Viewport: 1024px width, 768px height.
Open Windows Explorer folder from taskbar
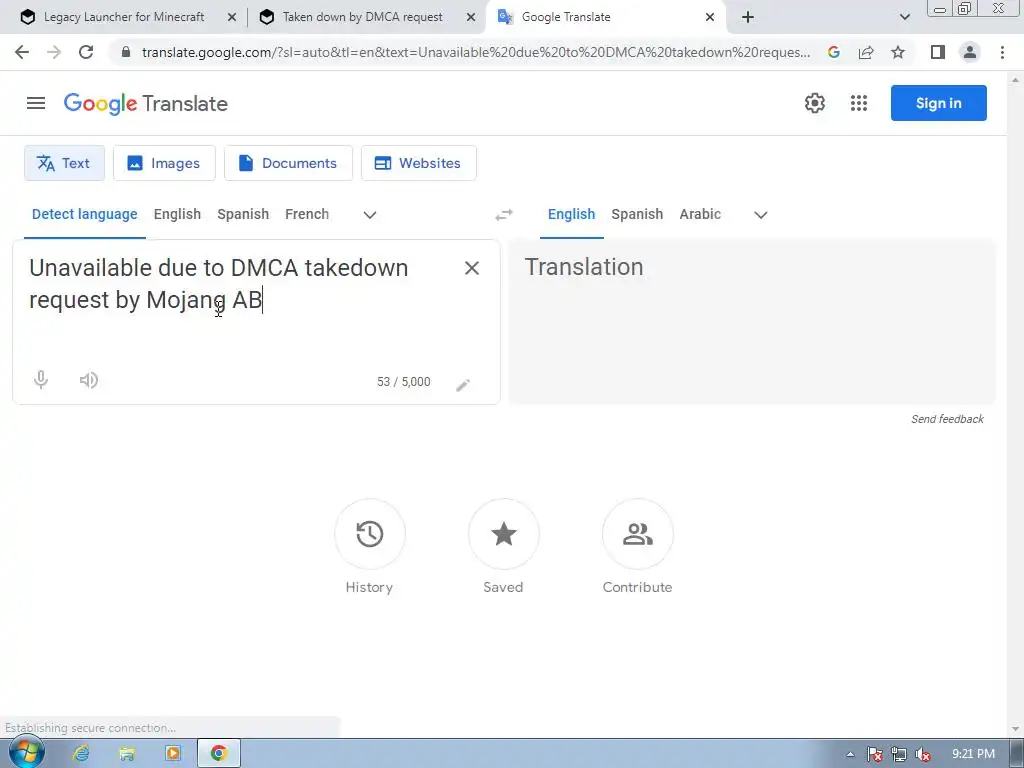(127, 754)
